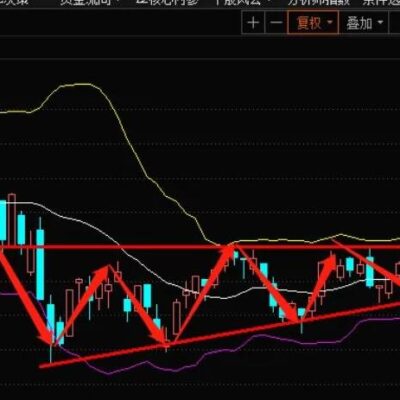Open the 分析师指数 tab
This screenshot has height=400, width=400.
point(319,3)
